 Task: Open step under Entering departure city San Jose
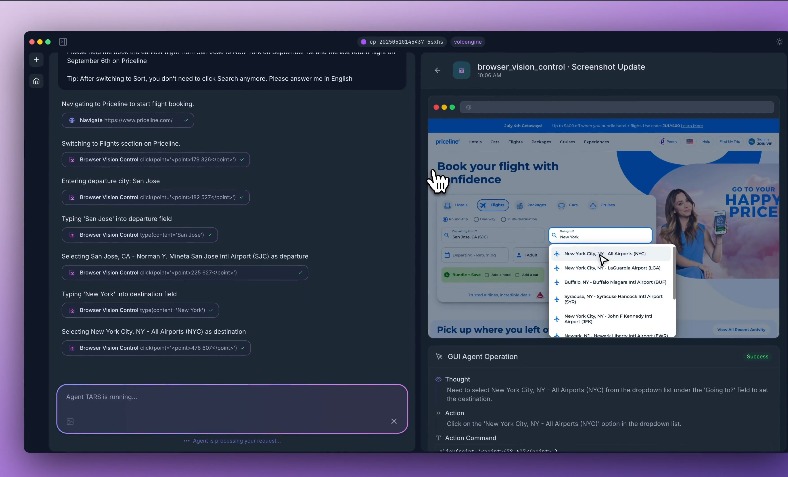(155, 197)
